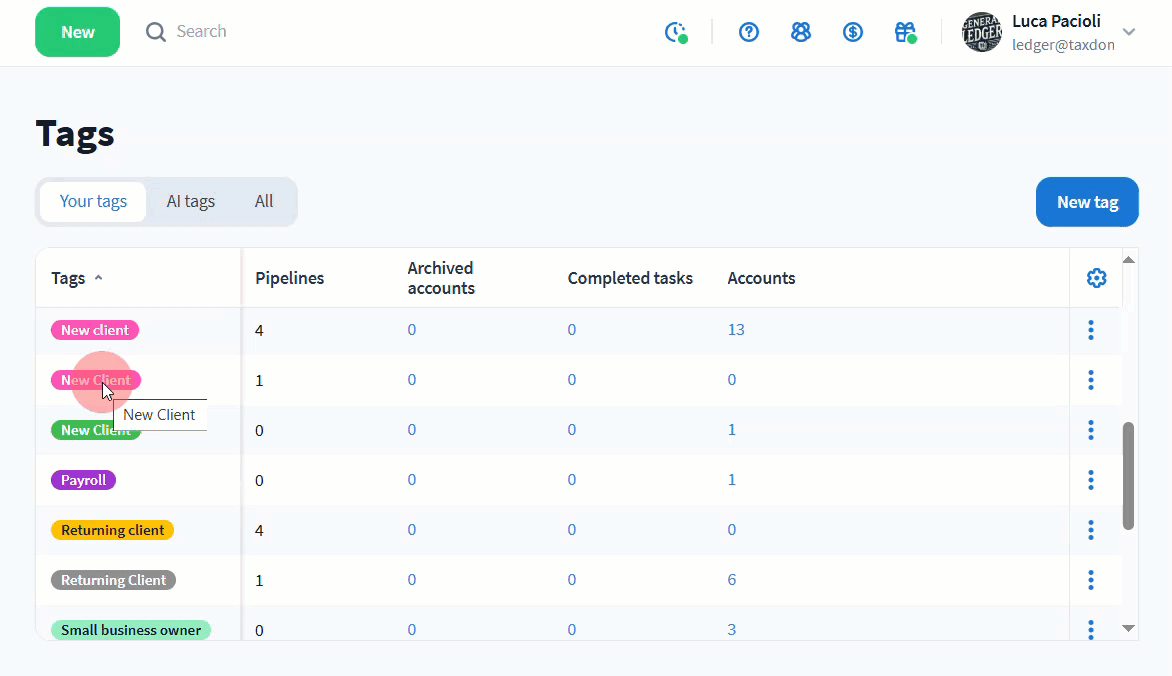
Task: Select the Your tags tab
Action: pyautogui.click(x=93, y=201)
